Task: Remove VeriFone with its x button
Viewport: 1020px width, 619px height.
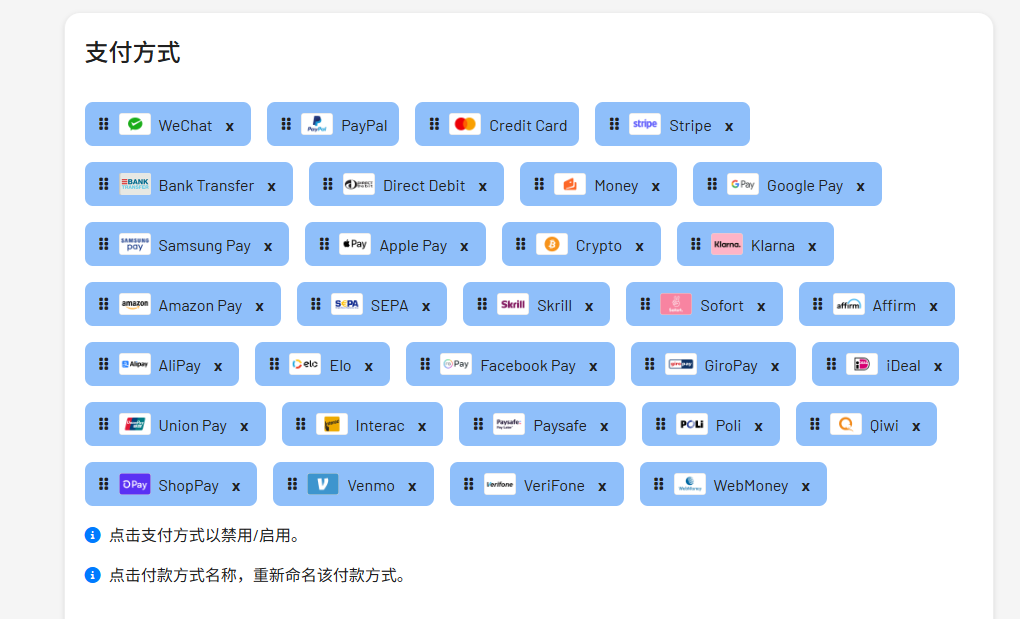Action: pos(602,486)
